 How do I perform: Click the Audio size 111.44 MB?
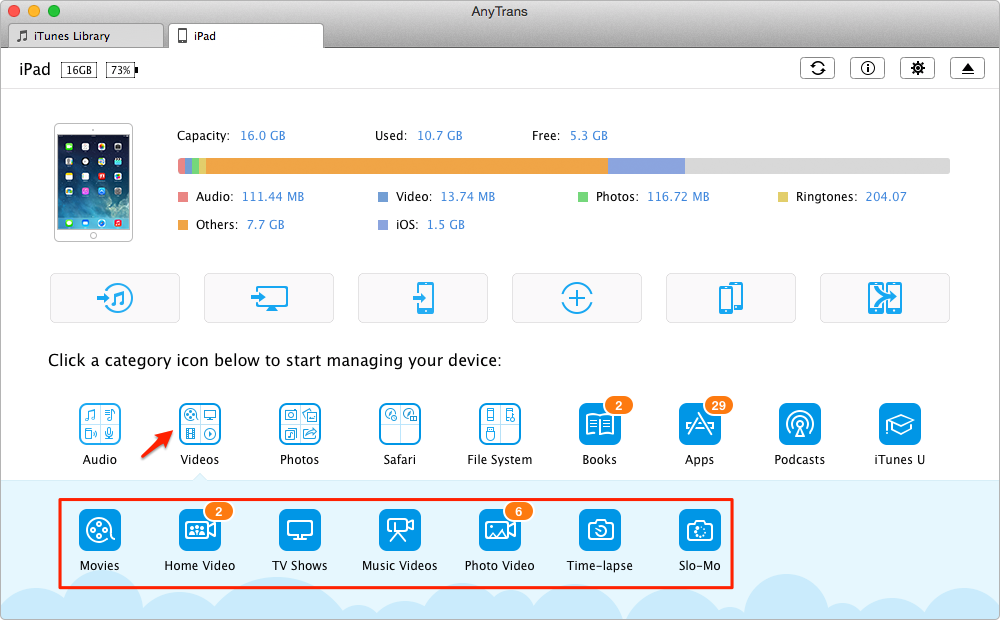(x=273, y=197)
